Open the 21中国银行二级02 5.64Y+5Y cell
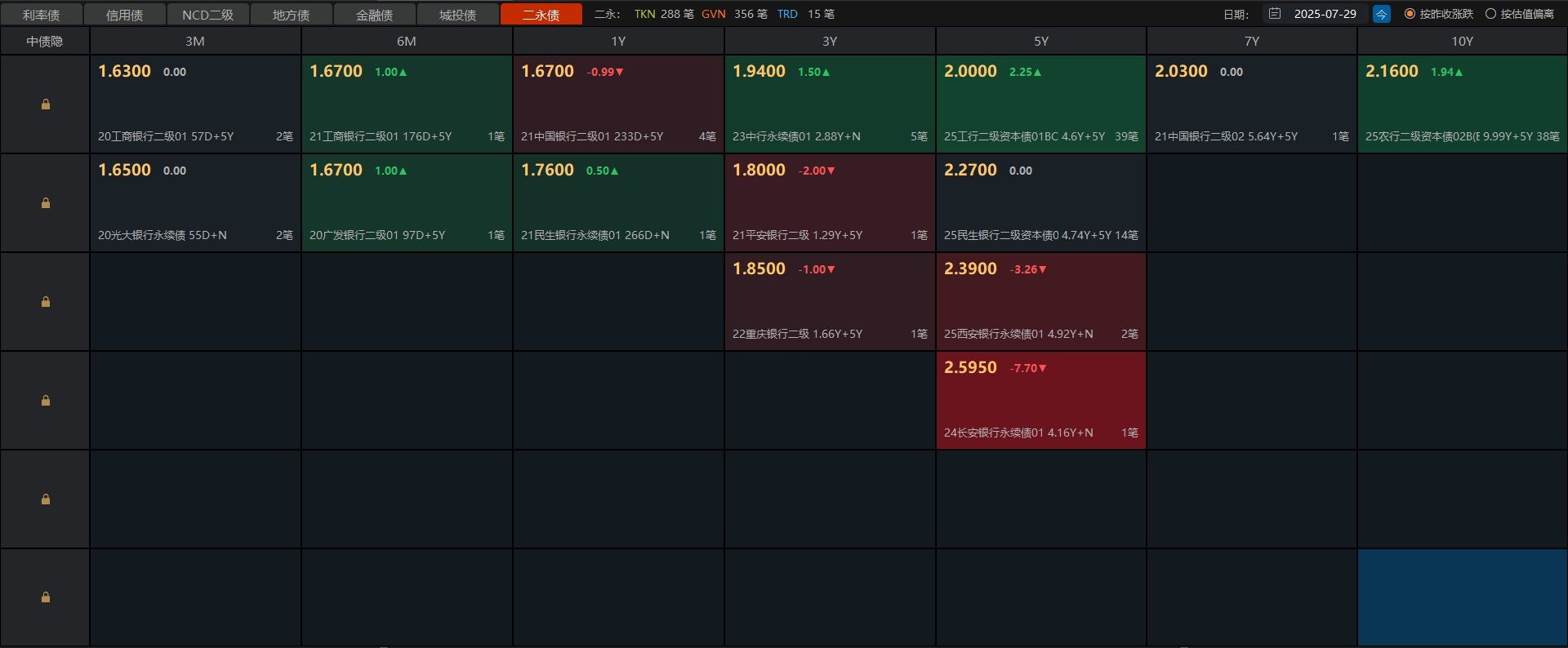This screenshot has height=648, width=1568. (x=1252, y=104)
